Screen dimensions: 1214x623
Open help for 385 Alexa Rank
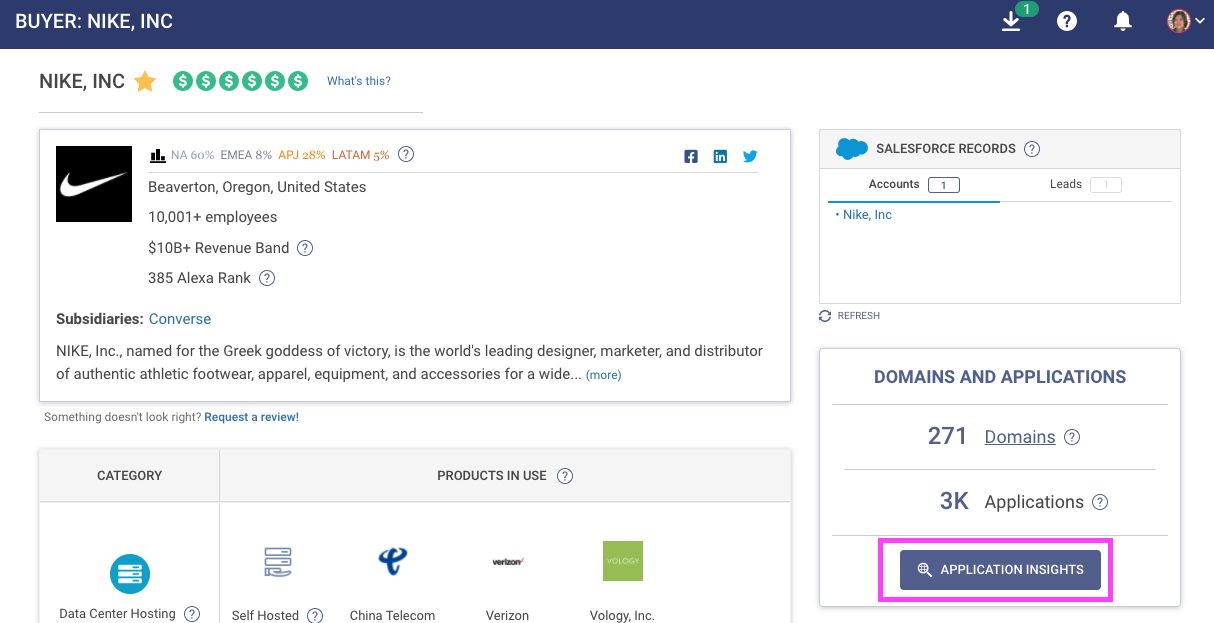pos(267,278)
